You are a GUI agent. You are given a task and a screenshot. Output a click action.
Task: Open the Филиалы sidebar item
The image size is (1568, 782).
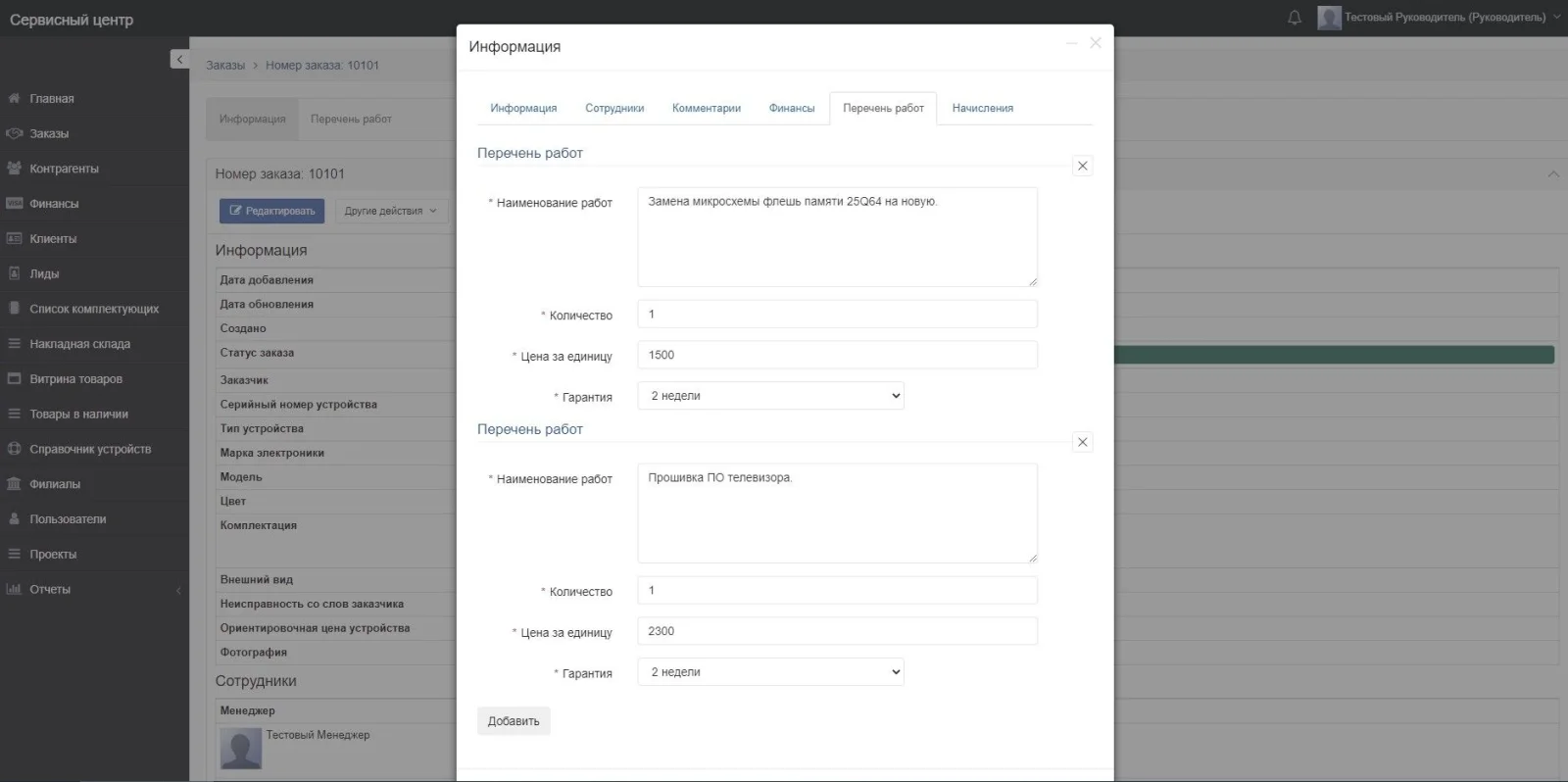[x=54, y=484]
